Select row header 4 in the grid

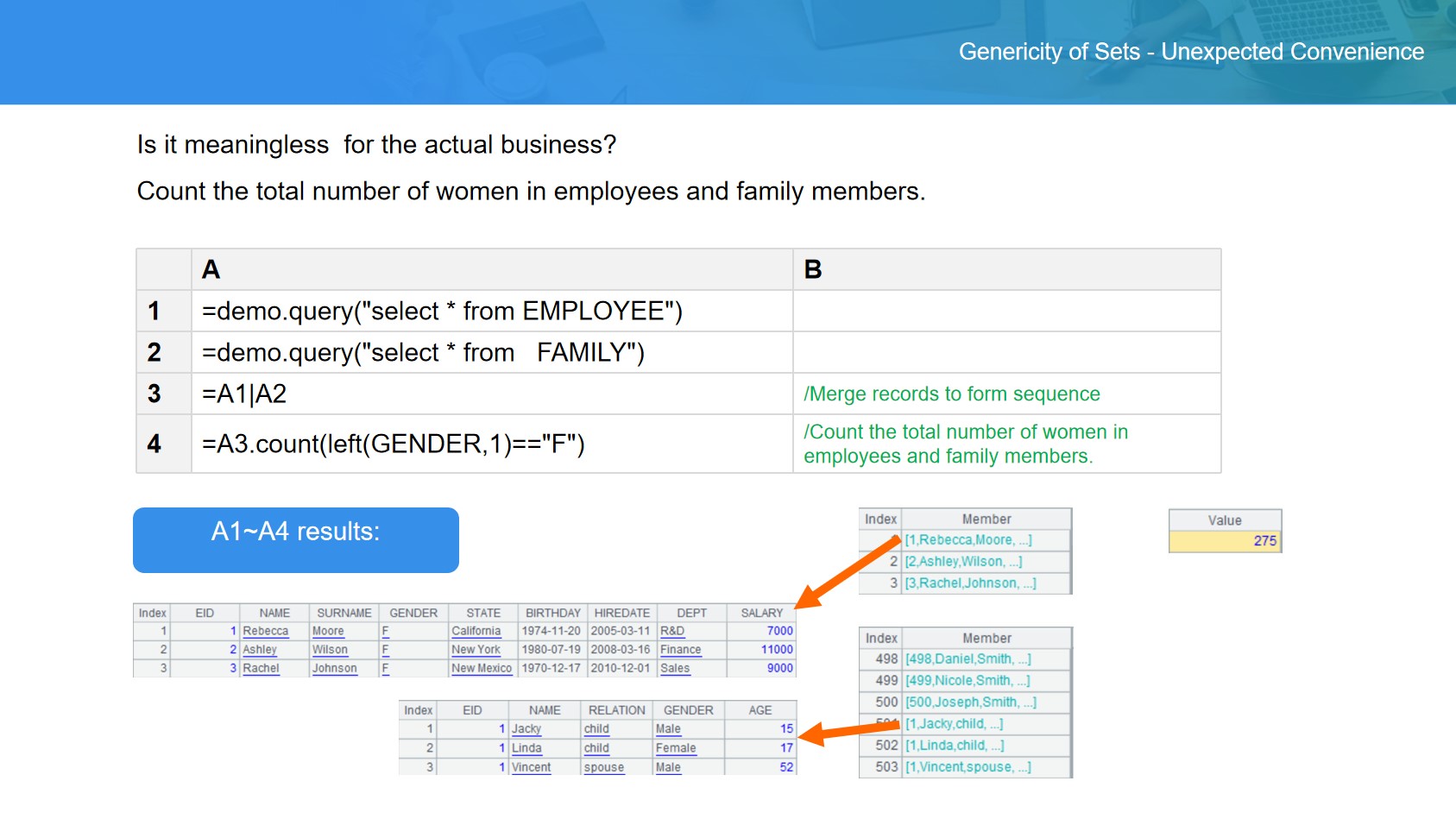[163, 444]
